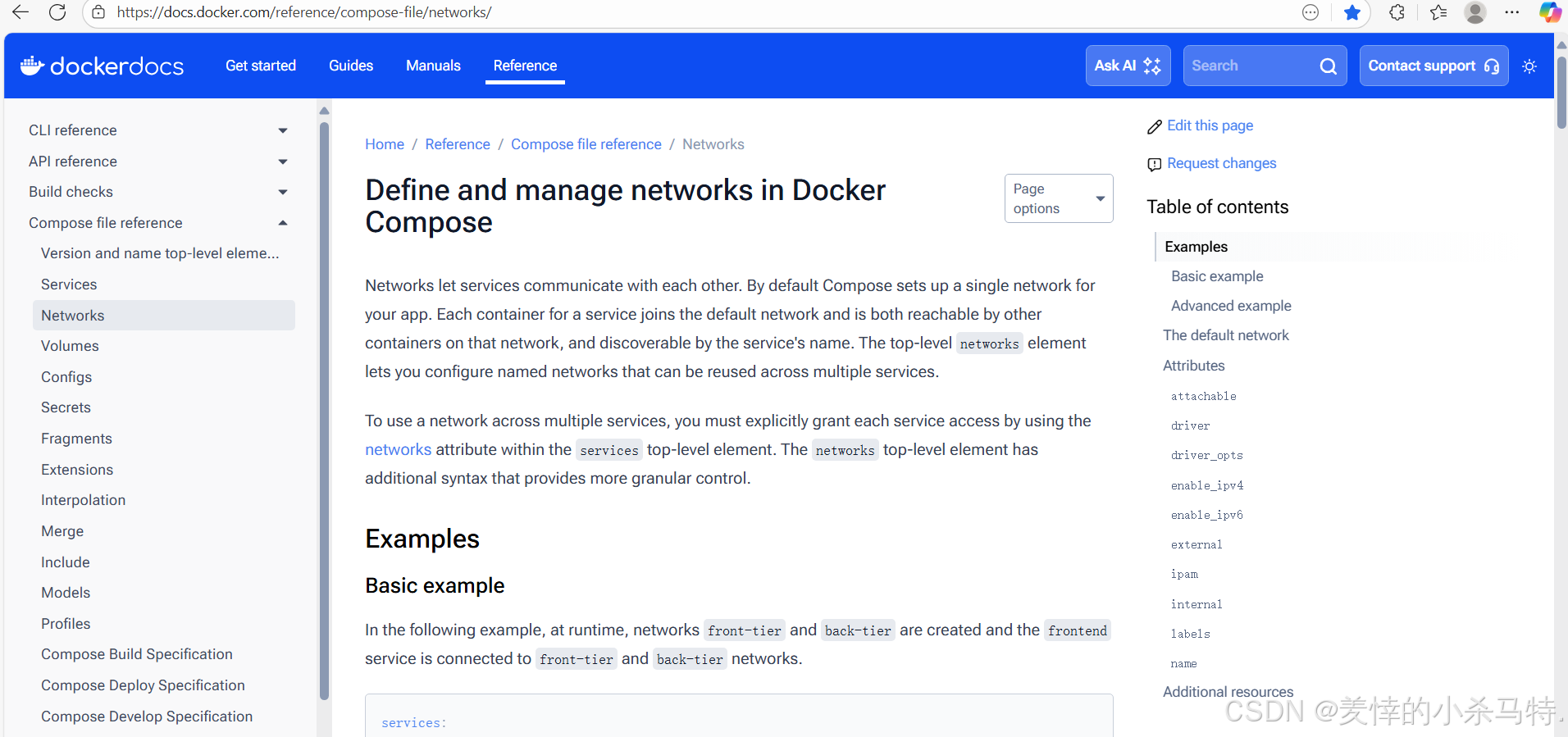Viewport: 1568px width, 737px height.
Task: Open Models in the sidebar
Action: (x=66, y=593)
